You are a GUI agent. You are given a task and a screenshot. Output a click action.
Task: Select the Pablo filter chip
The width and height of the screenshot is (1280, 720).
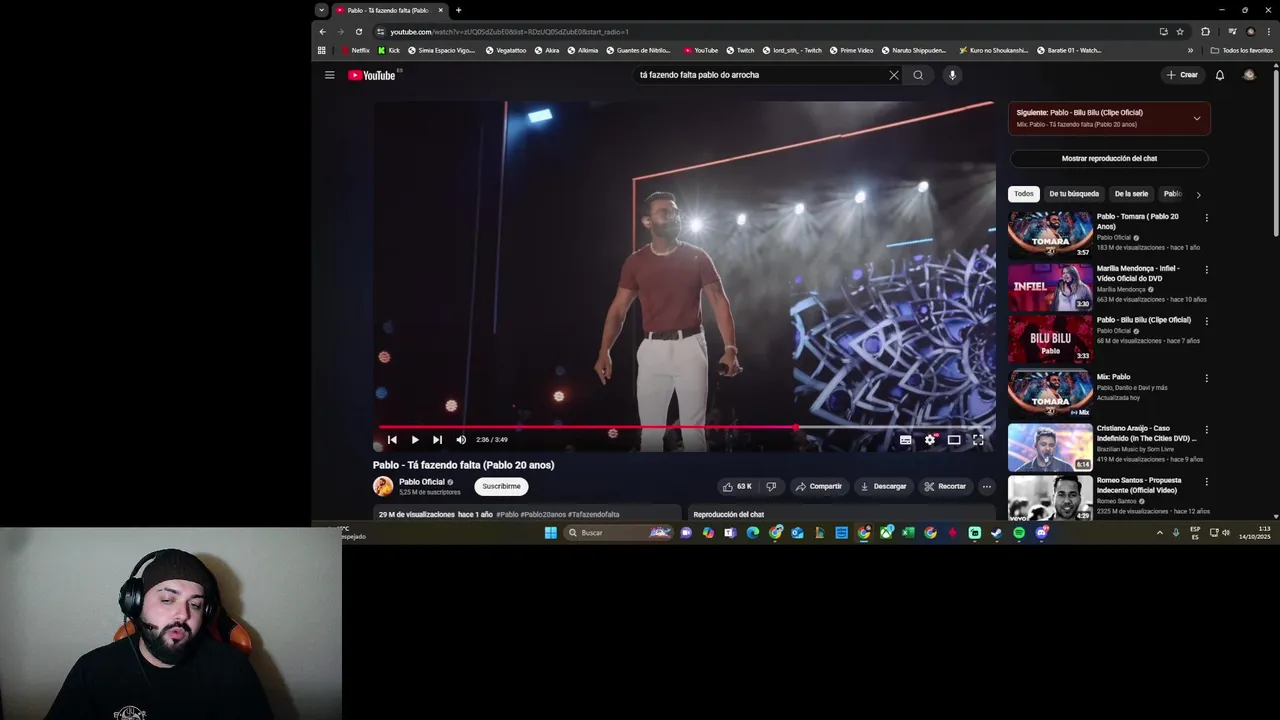coord(1173,194)
